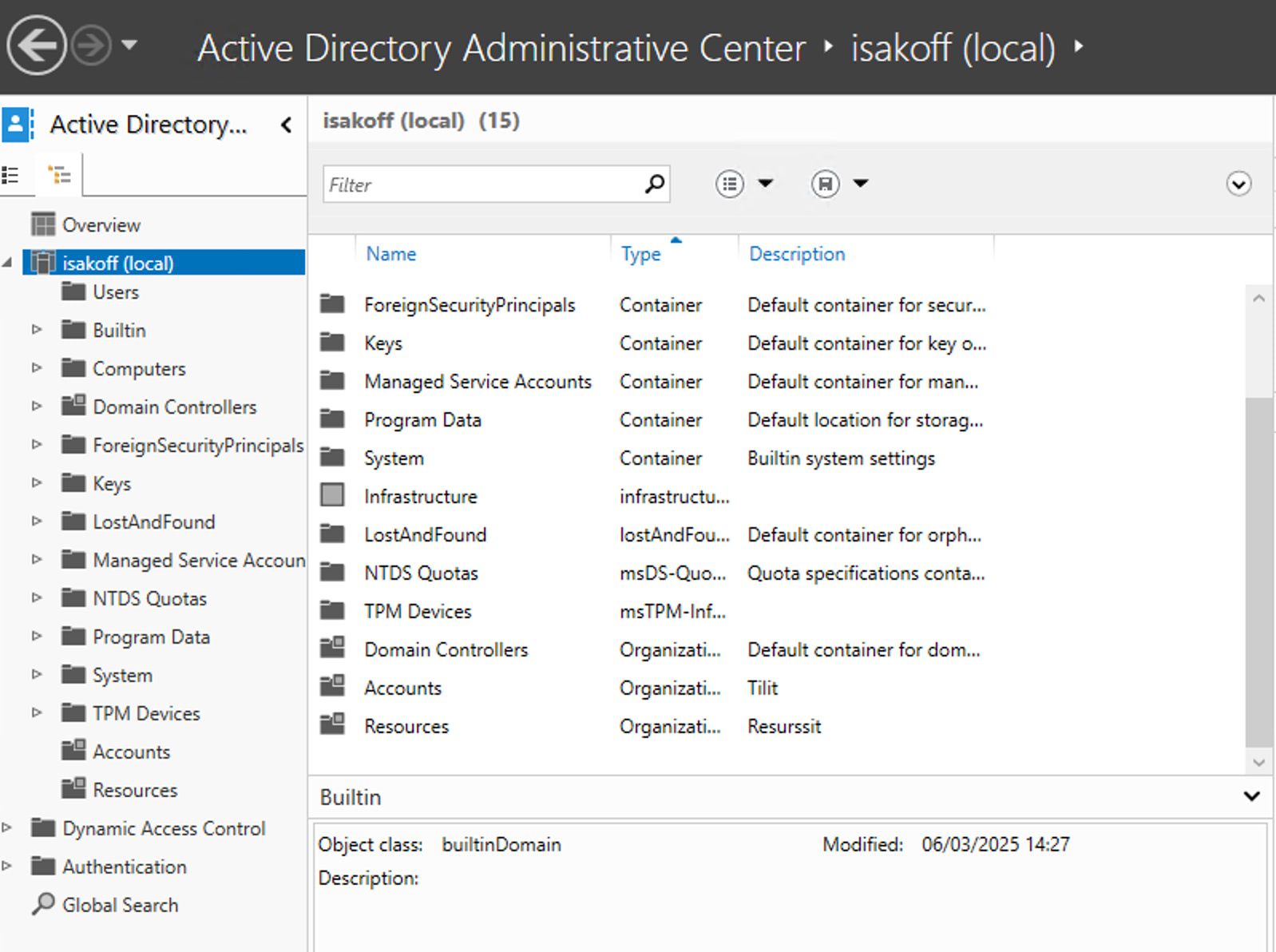Collapse the navigation pane with left chevron
This screenshot has height=952, width=1276.
click(286, 125)
